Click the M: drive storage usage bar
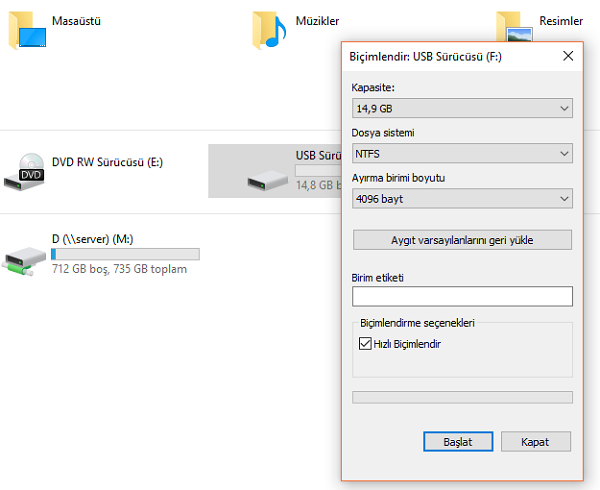The image size is (600, 490). pos(126,254)
